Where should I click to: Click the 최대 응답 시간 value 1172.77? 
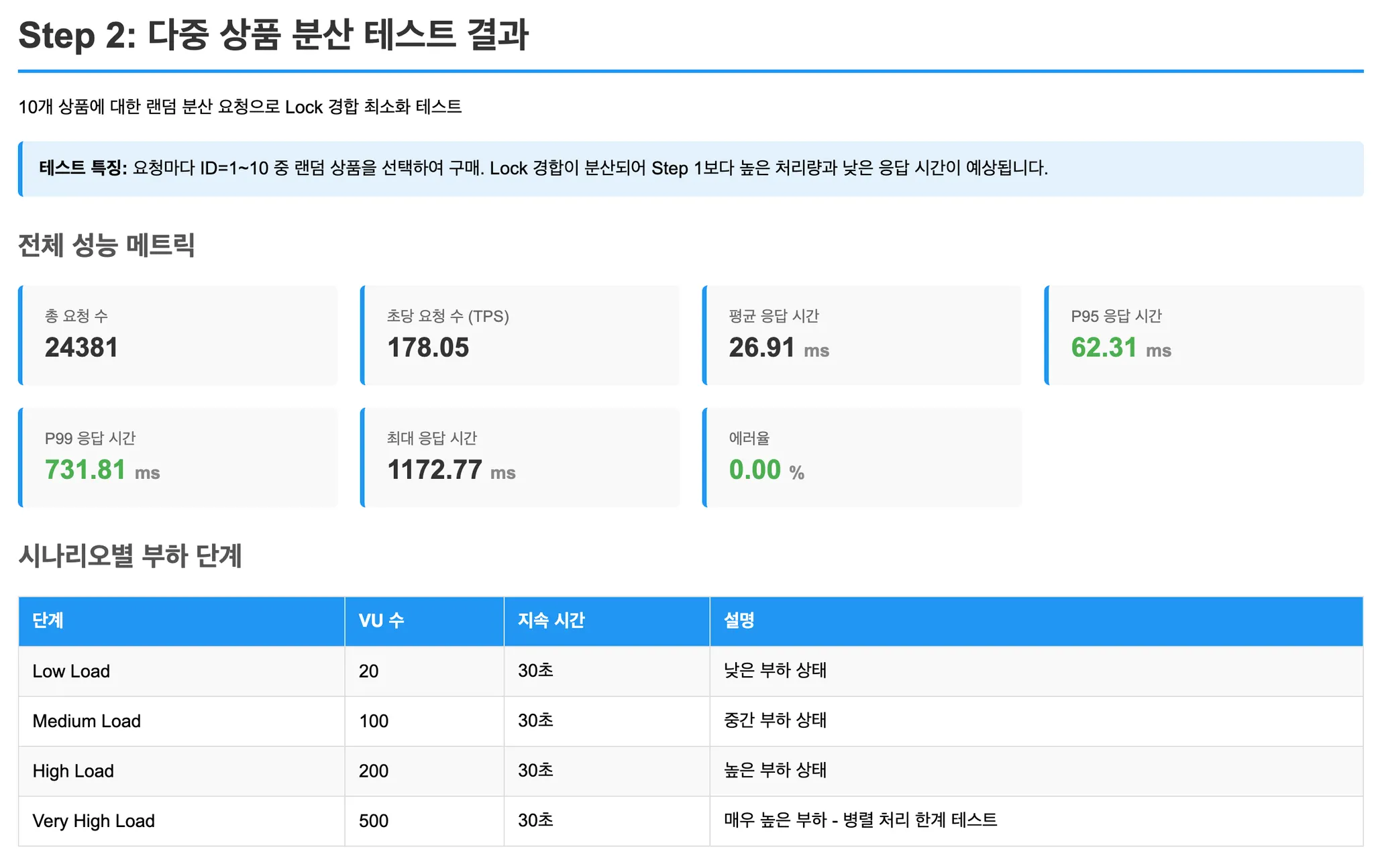[435, 470]
